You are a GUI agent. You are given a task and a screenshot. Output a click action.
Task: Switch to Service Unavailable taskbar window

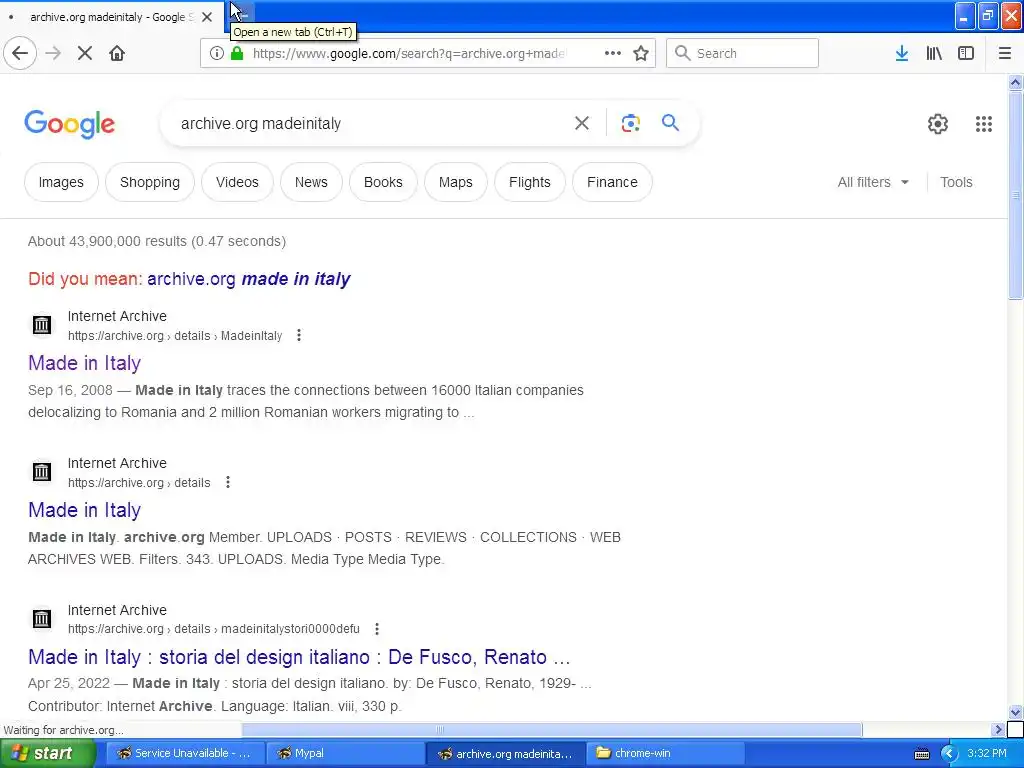click(184, 754)
